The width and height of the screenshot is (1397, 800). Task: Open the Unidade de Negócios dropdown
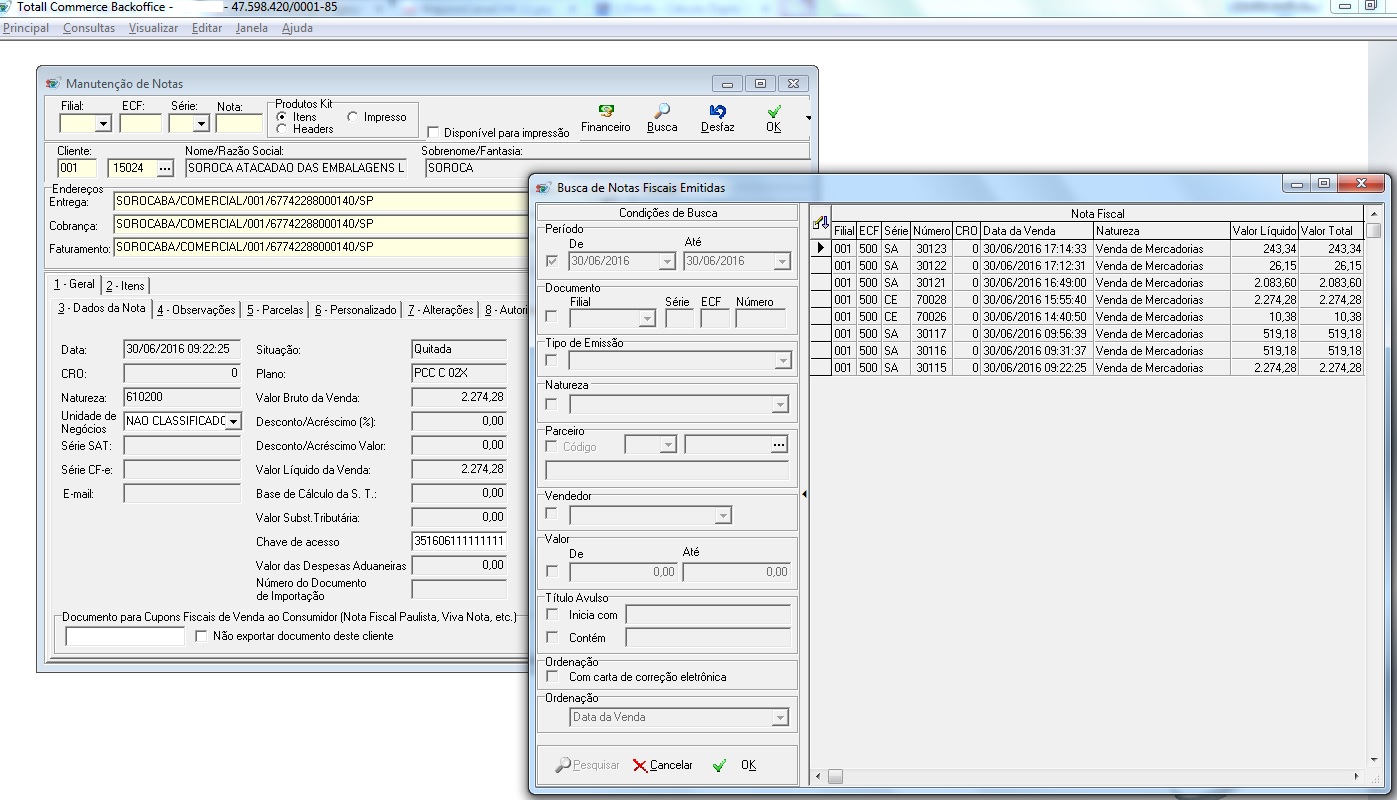(x=234, y=421)
